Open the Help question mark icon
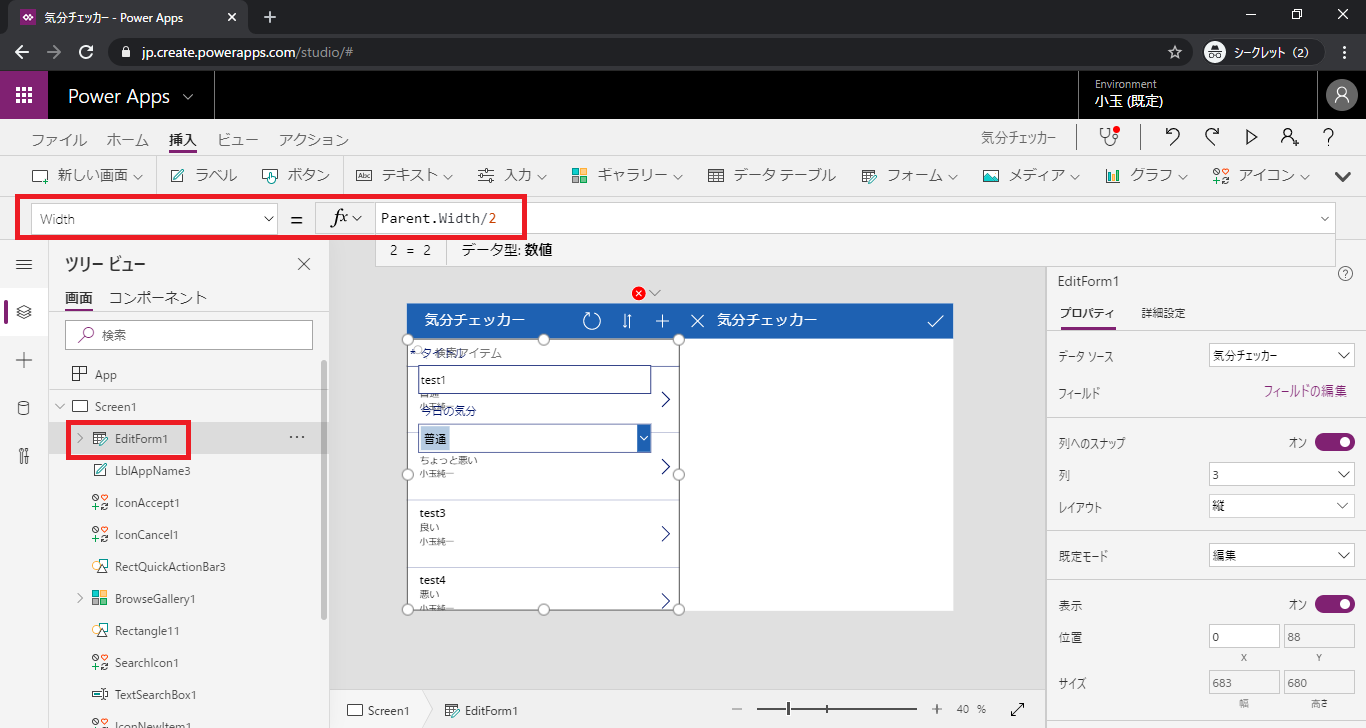1366x728 pixels. coord(1329,138)
